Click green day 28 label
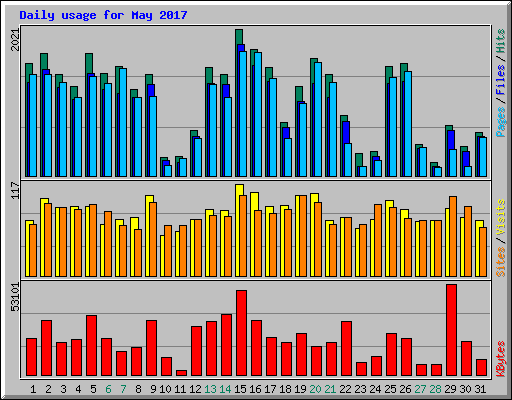 coord(435,389)
